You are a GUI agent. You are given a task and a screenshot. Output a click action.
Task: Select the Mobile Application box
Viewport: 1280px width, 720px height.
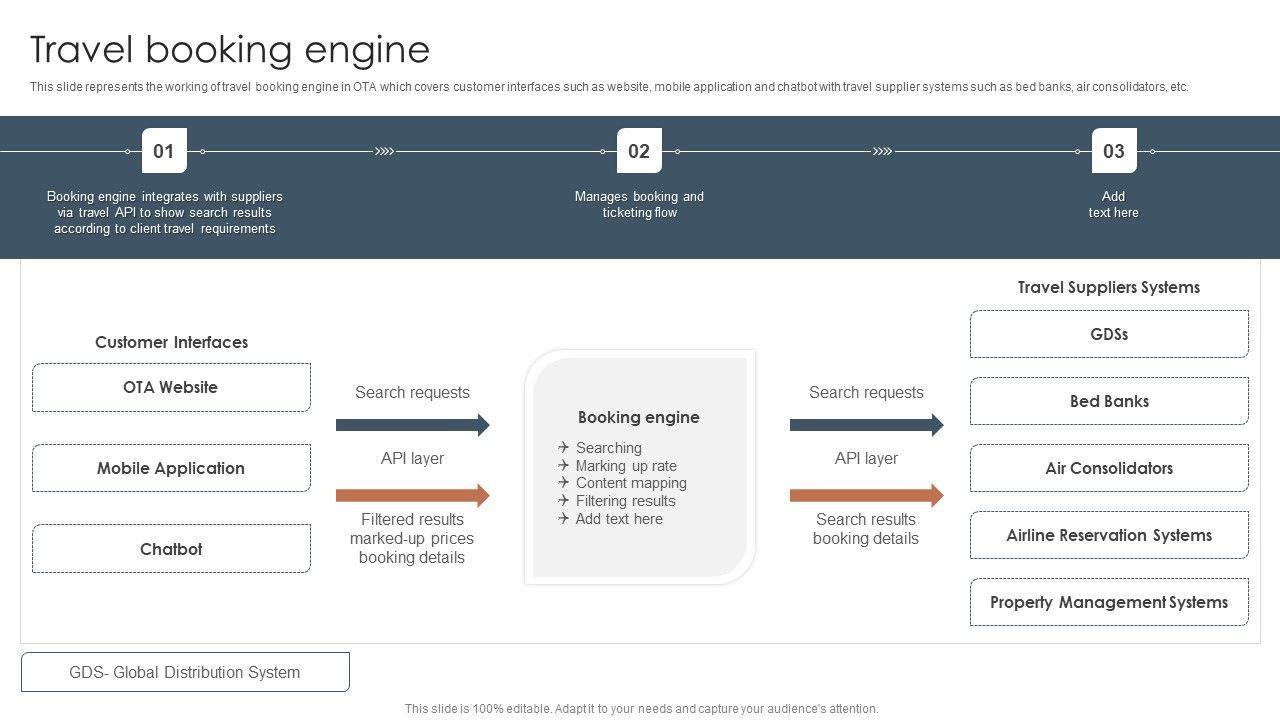pos(171,468)
